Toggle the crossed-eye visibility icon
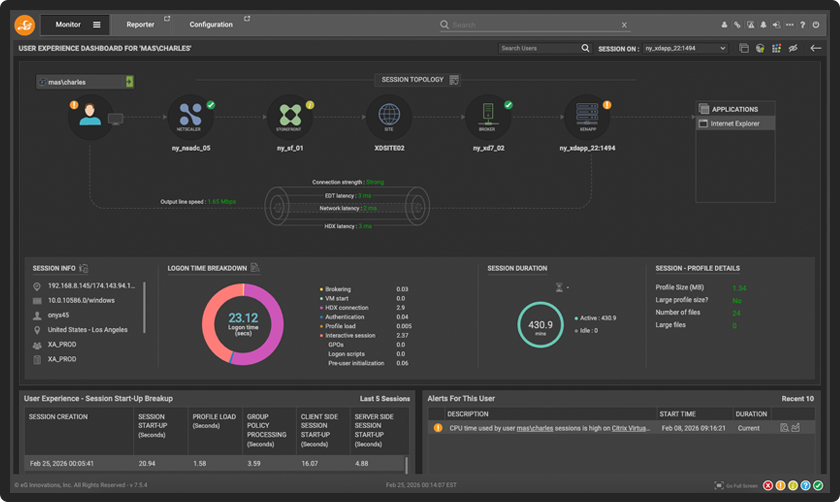The height and width of the screenshot is (502, 840). click(x=793, y=48)
